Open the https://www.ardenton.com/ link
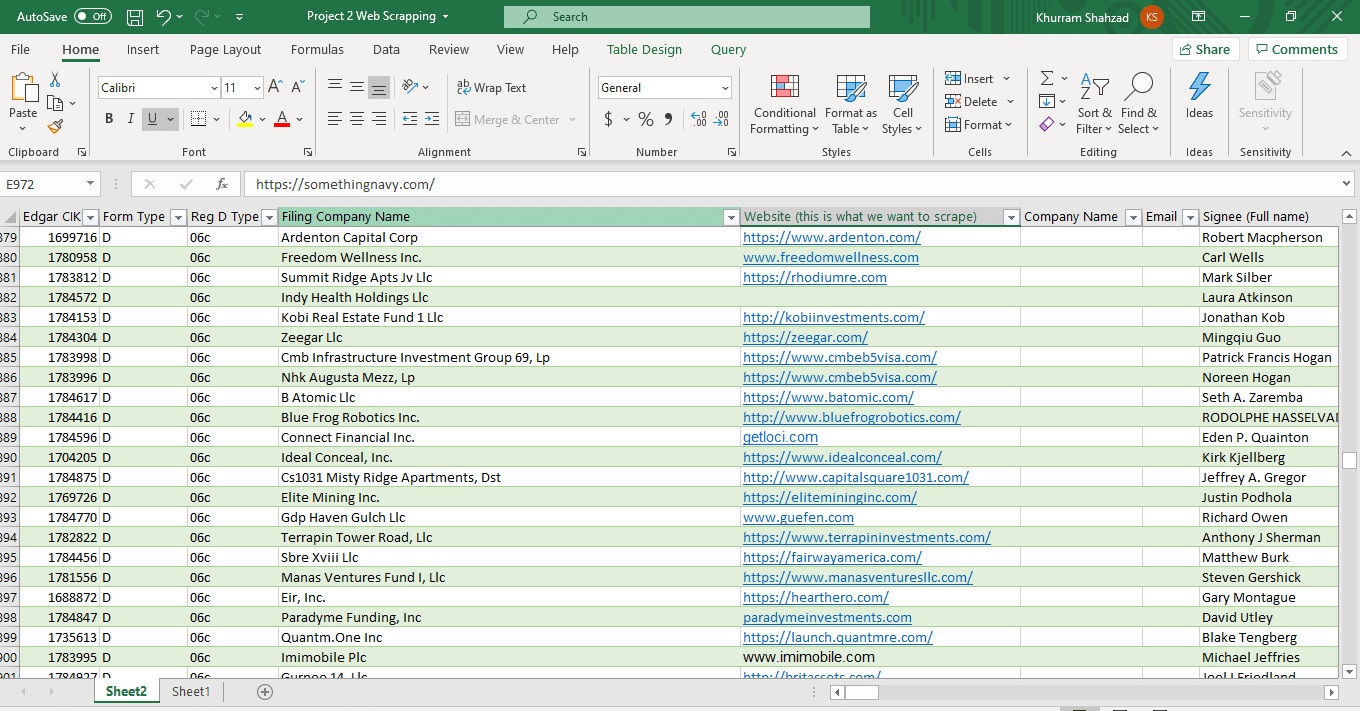 (x=831, y=238)
